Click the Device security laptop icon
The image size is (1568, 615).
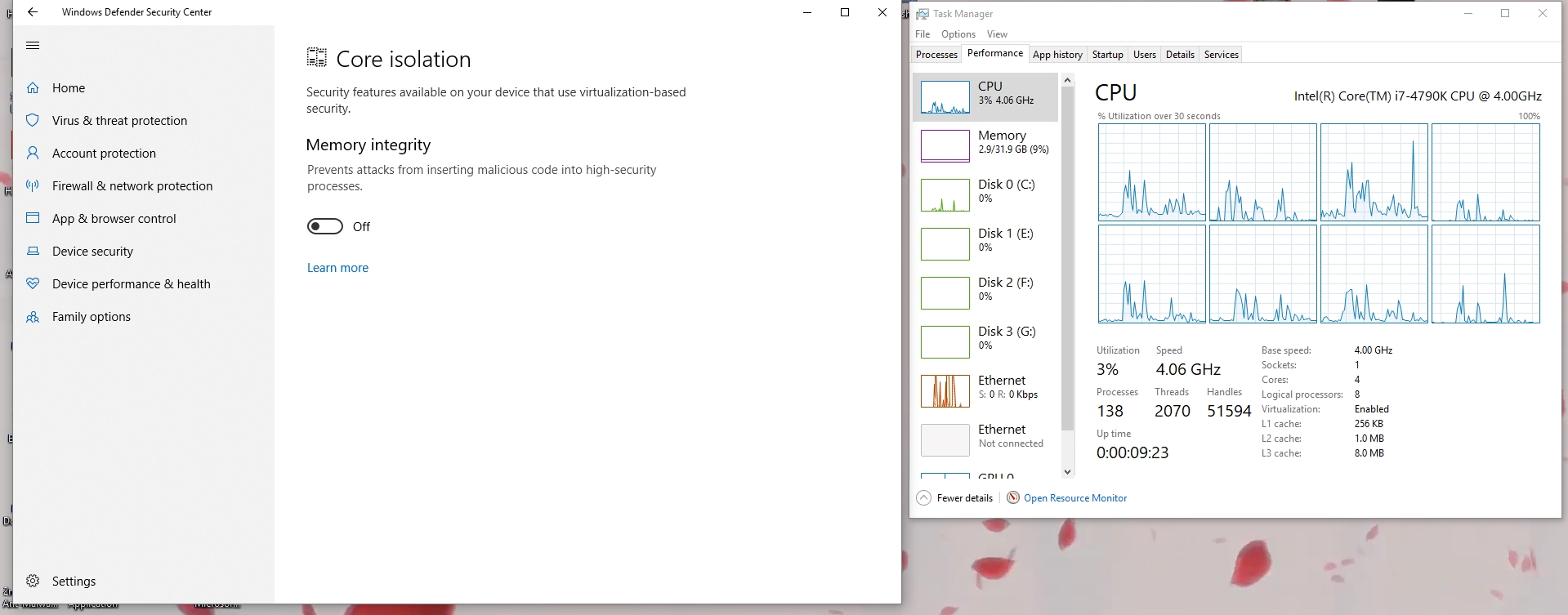coord(33,252)
